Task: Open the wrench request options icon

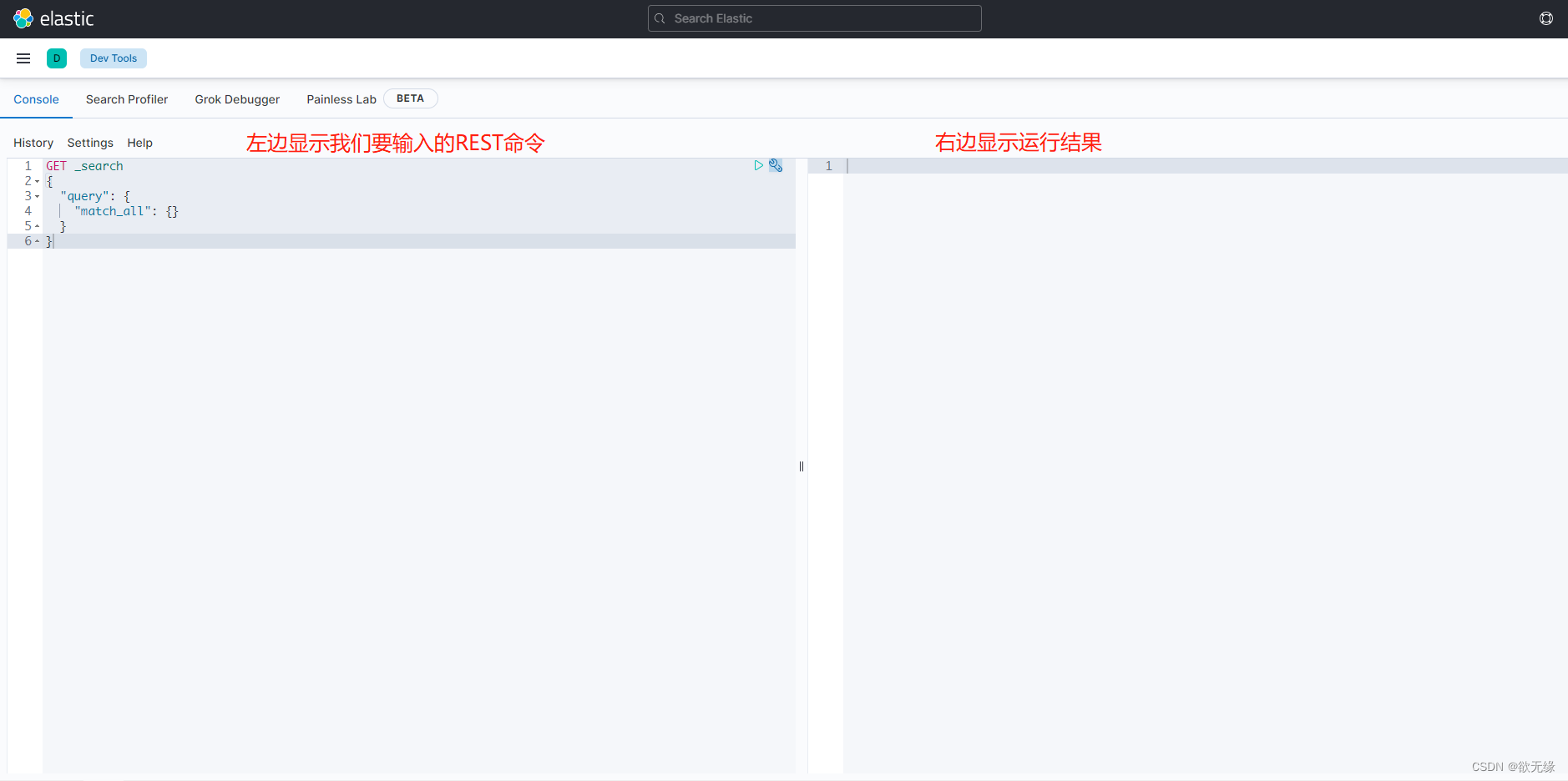Action: [x=776, y=165]
